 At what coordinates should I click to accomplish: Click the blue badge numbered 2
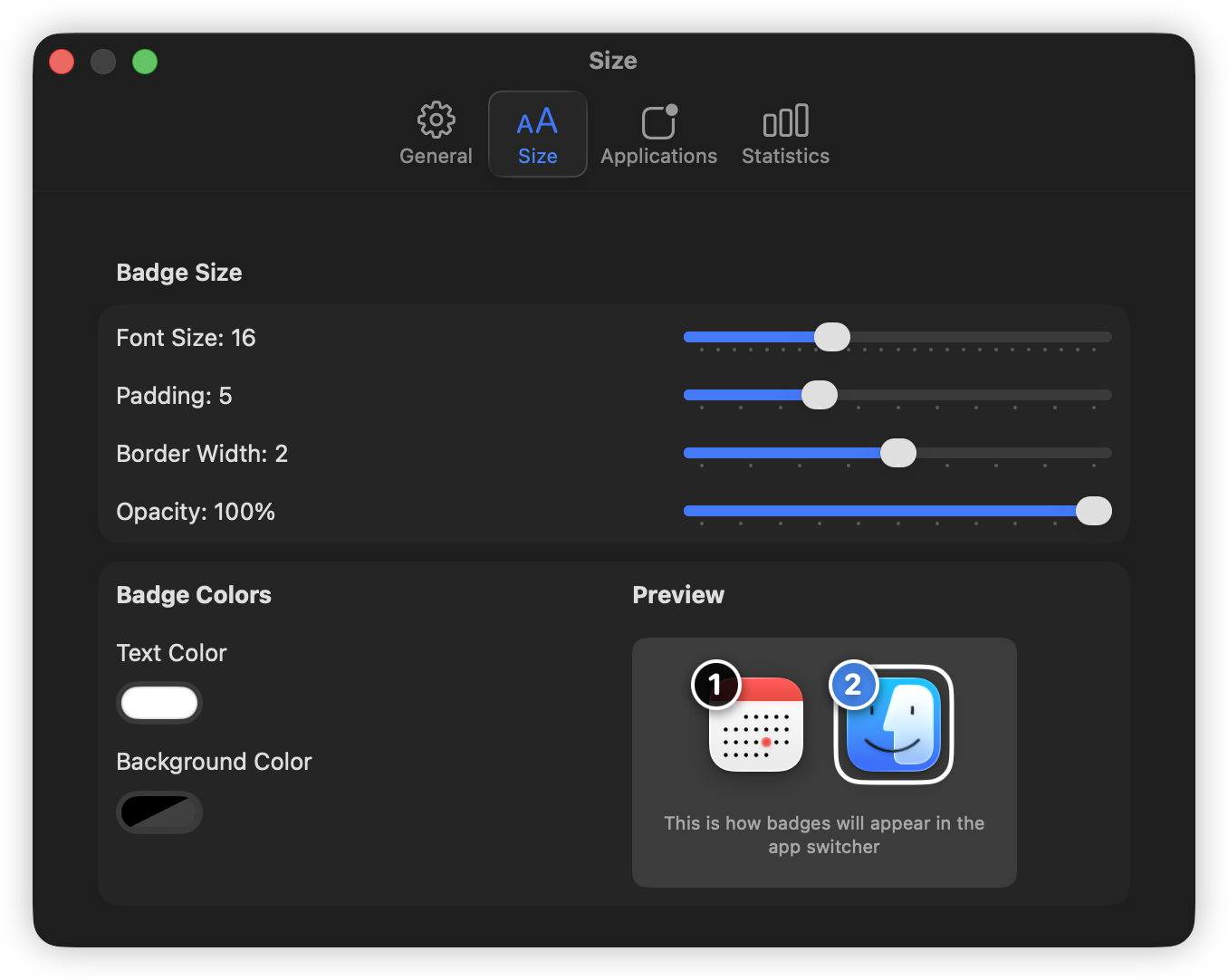tap(853, 685)
